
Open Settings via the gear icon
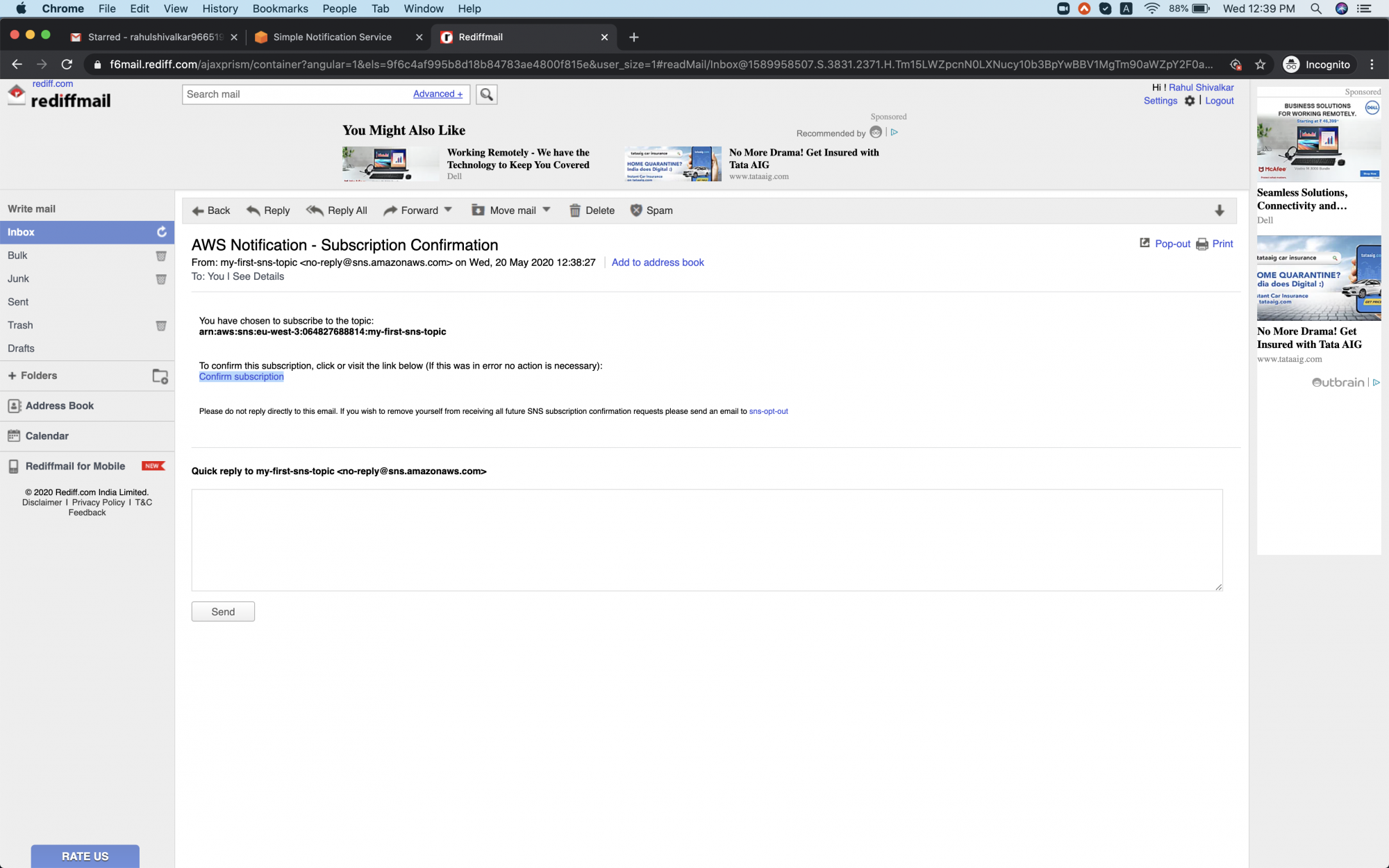[1189, 101]
